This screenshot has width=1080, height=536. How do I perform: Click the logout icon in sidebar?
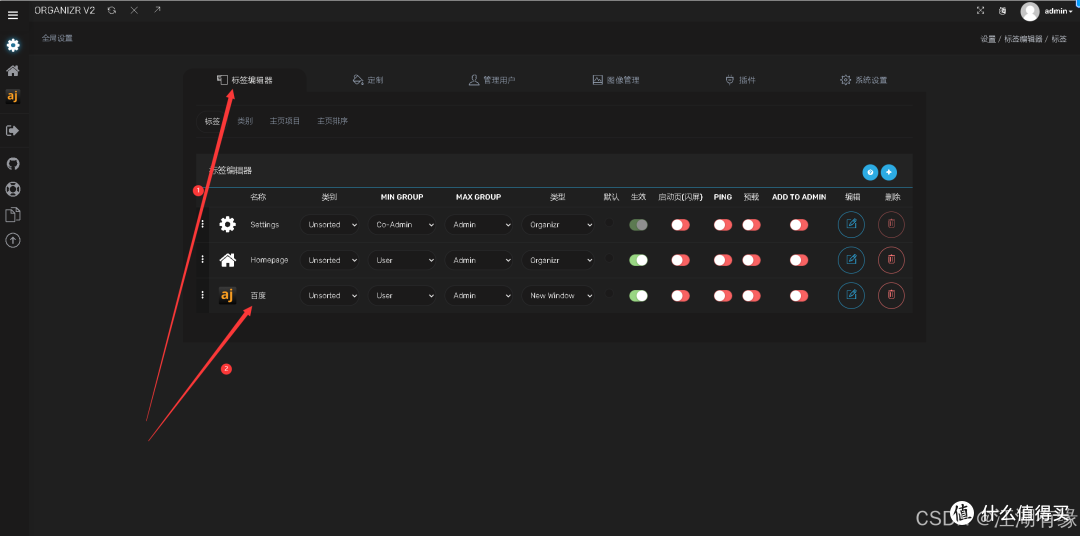(x=12, y=130)
